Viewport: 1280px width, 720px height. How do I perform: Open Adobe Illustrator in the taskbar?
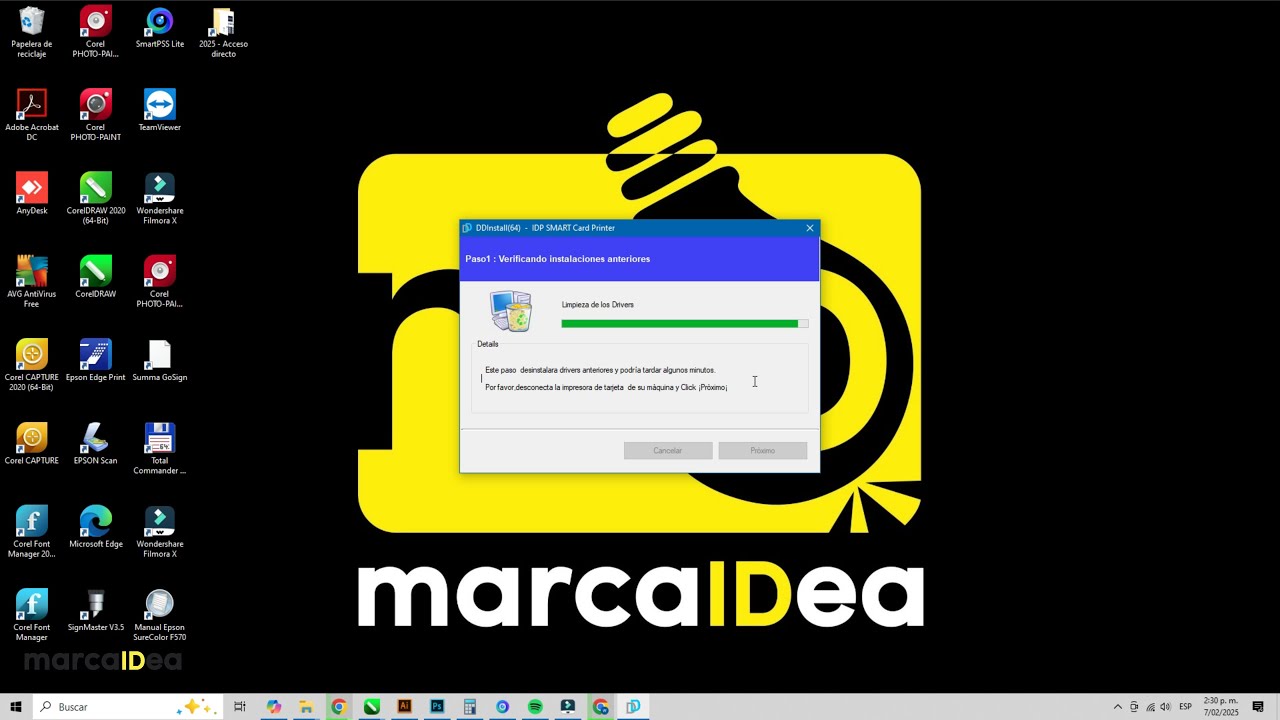pos(405,707)
